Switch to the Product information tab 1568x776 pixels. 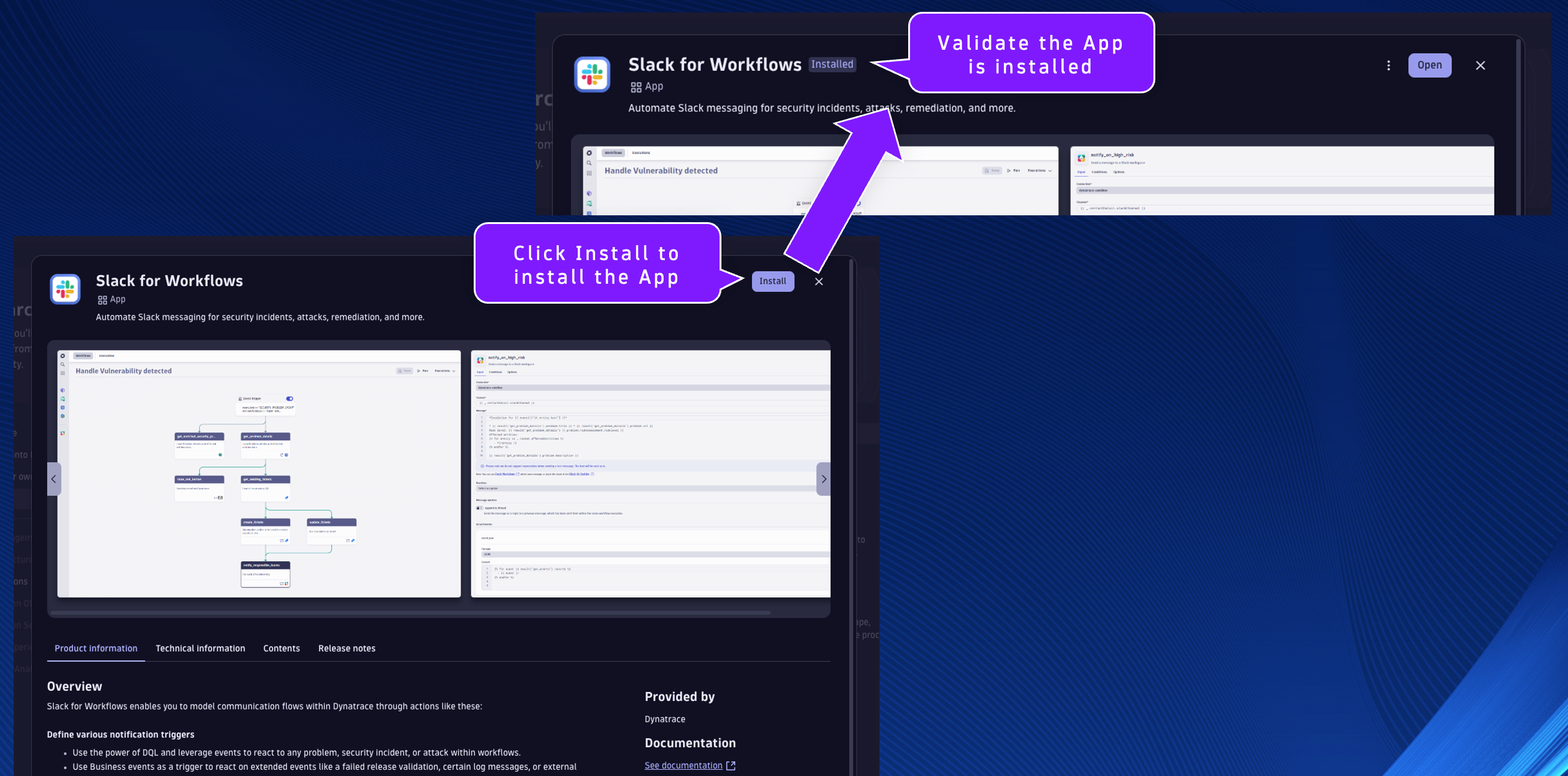pos(96,648)
